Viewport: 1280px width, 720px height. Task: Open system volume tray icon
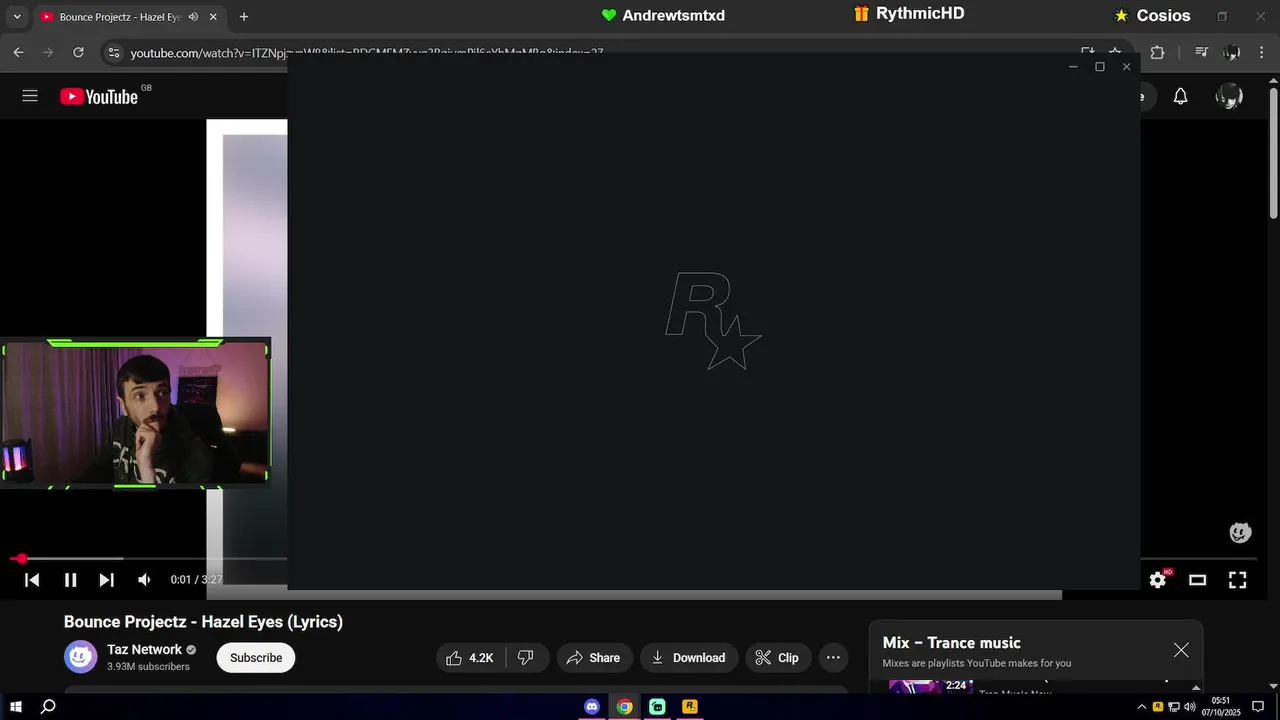click(x=1190, y=706)
